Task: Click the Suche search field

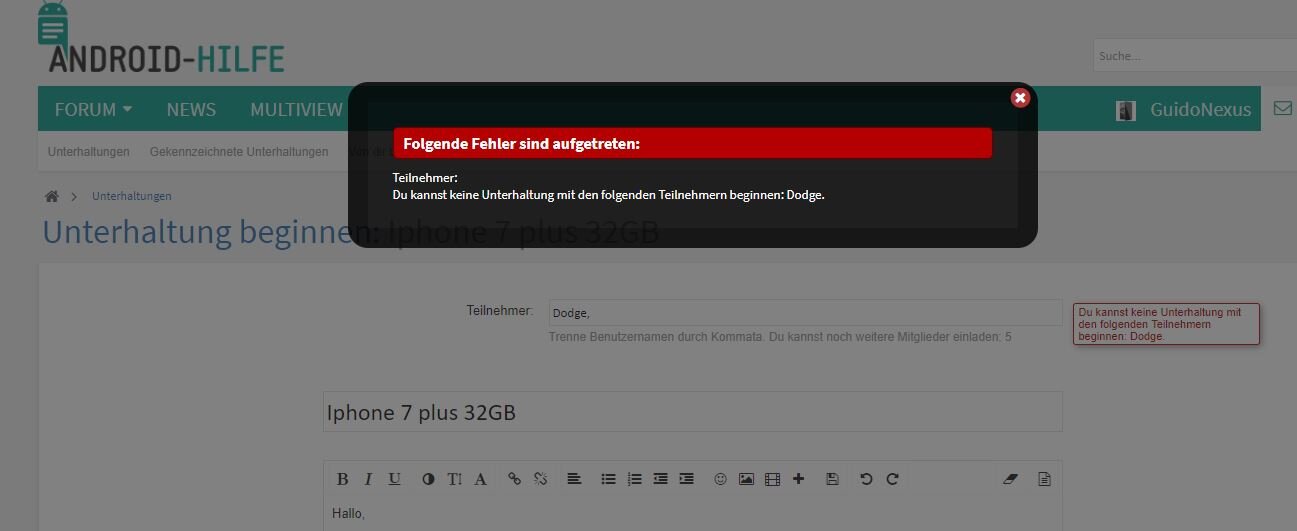Action: click(x=1195, y=56)
